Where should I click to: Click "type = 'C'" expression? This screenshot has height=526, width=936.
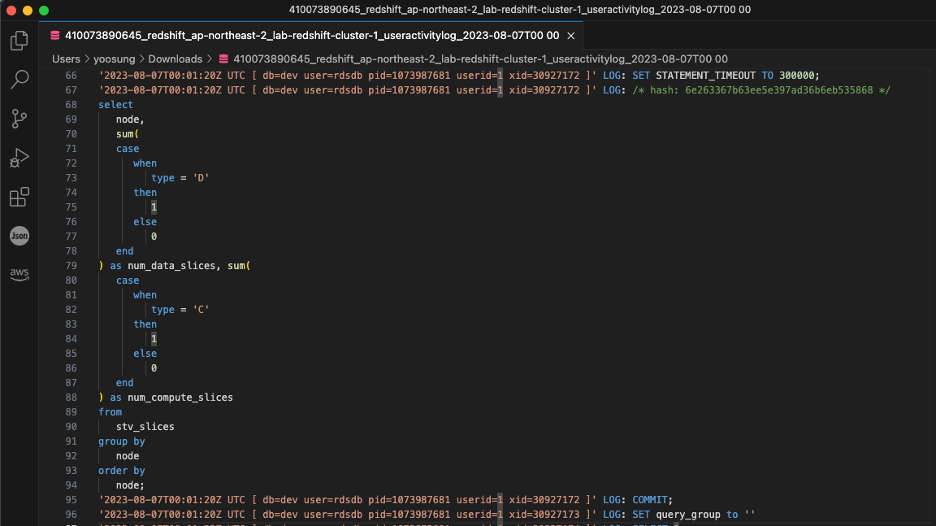click(x=180, y=310)
